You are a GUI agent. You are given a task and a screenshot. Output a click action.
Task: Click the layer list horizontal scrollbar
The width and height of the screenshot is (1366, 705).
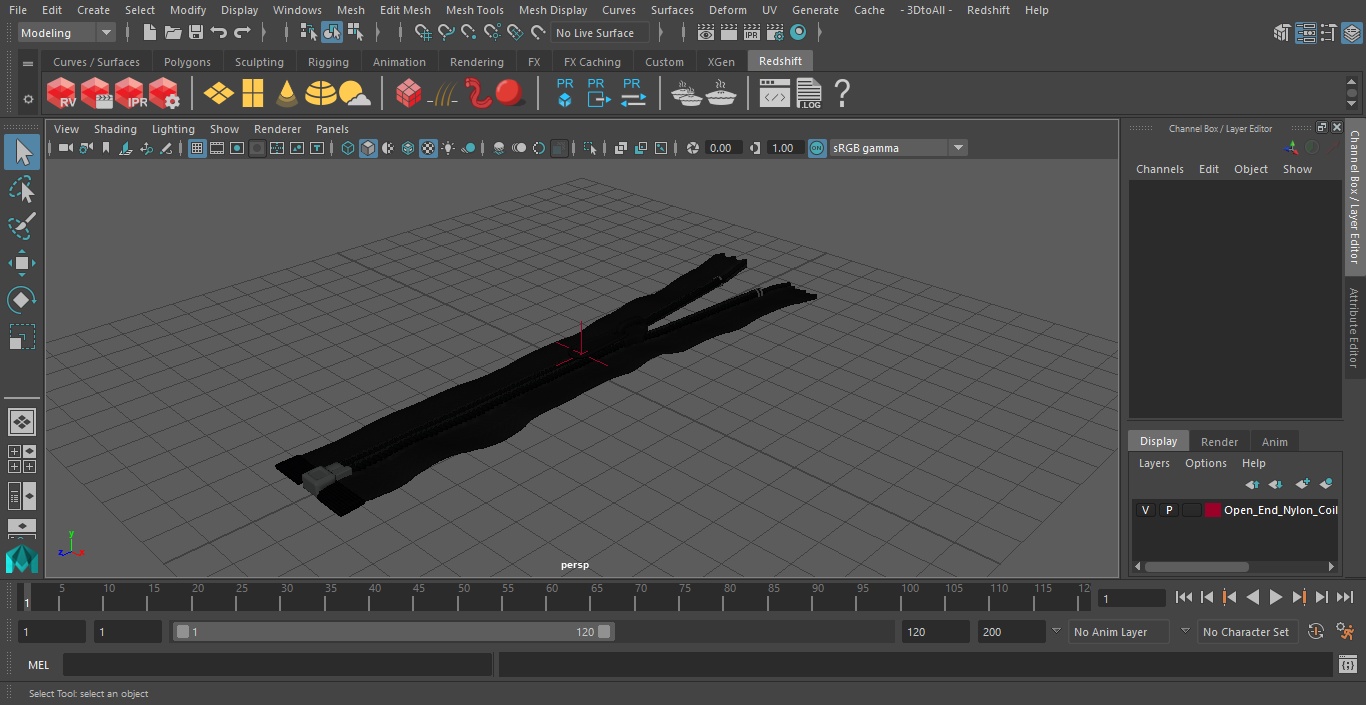1196,566
